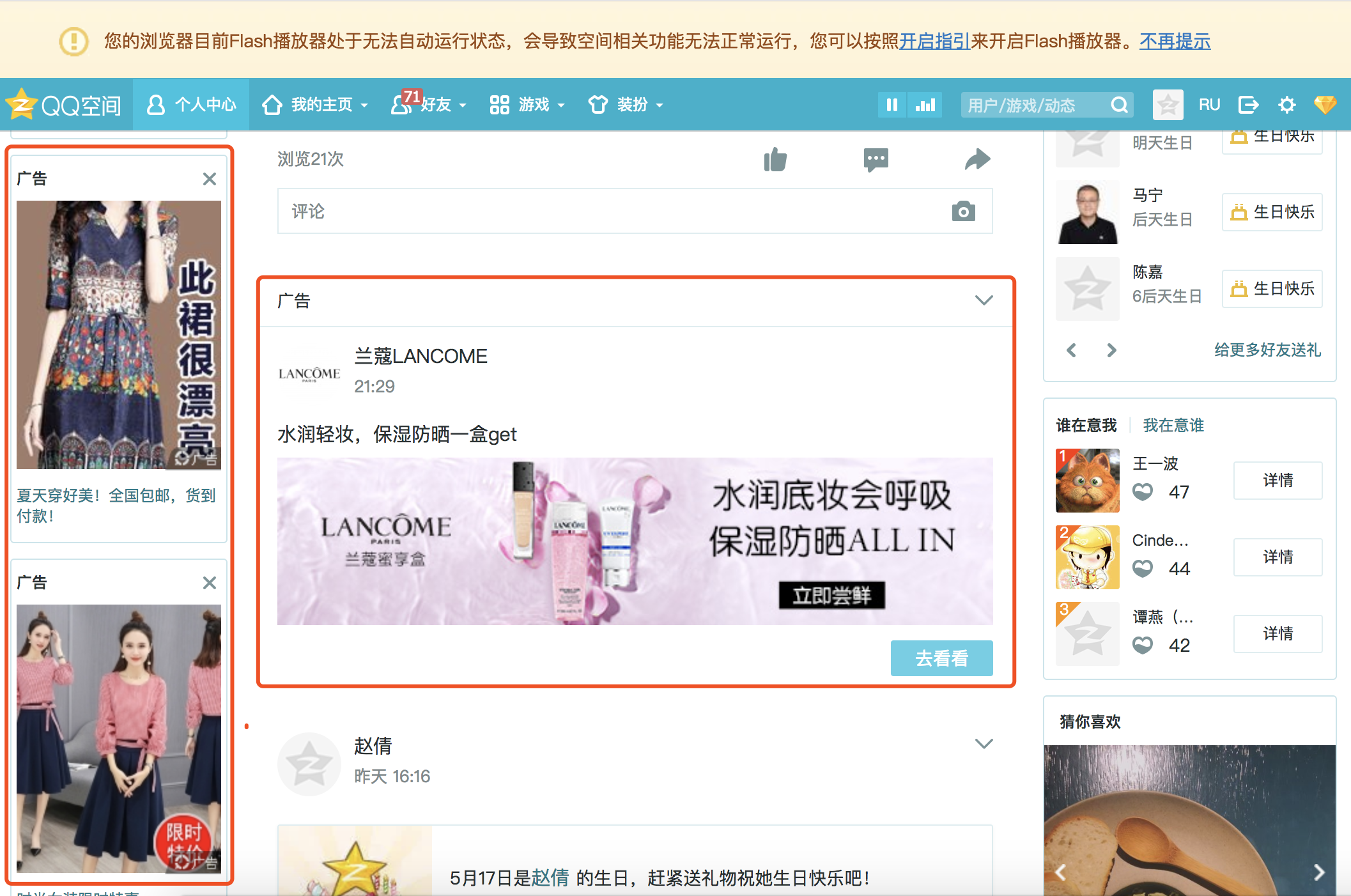
Task: Switch to 我在意谁 tab
Action: tap(1173, 425)
